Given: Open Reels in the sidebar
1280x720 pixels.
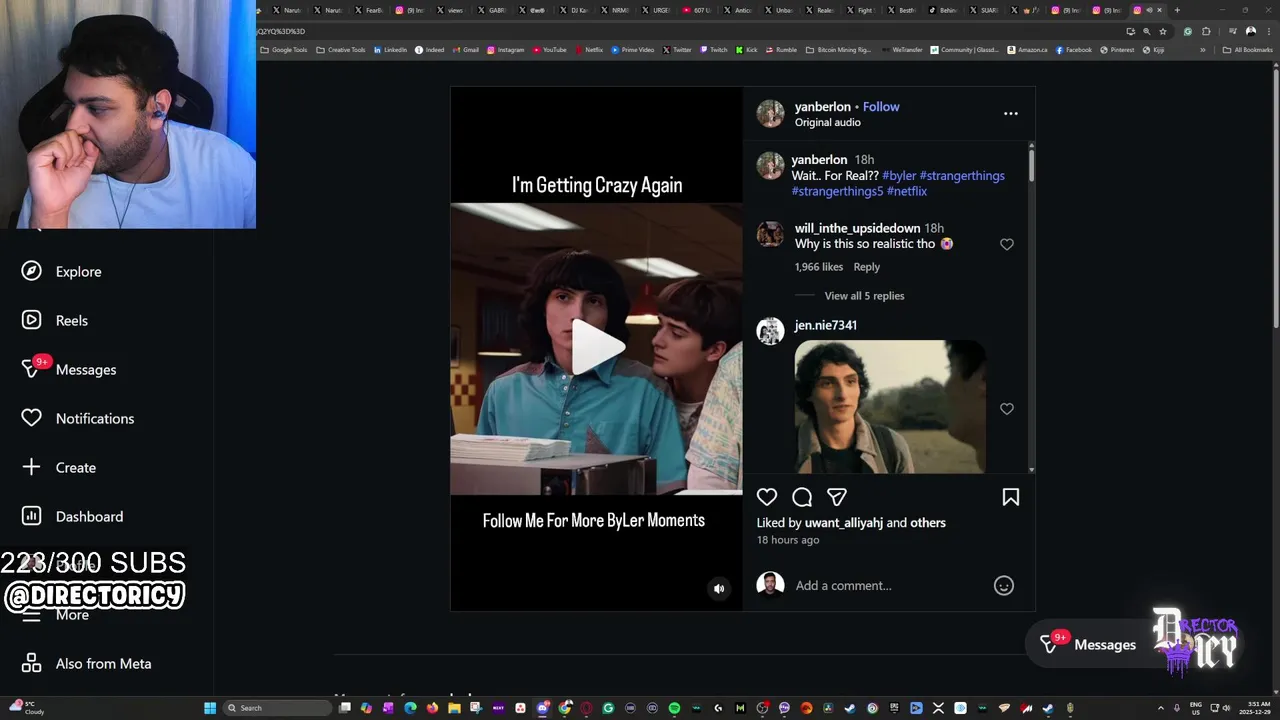Looking at the screenshot, I should click(55, 321).
